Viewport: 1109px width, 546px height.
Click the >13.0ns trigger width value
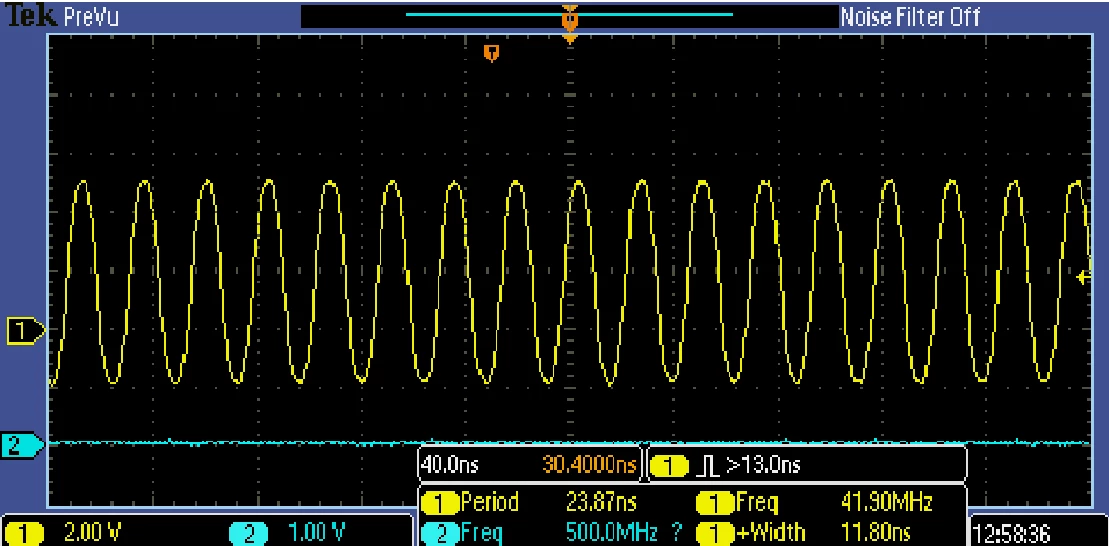pos(763,465)
